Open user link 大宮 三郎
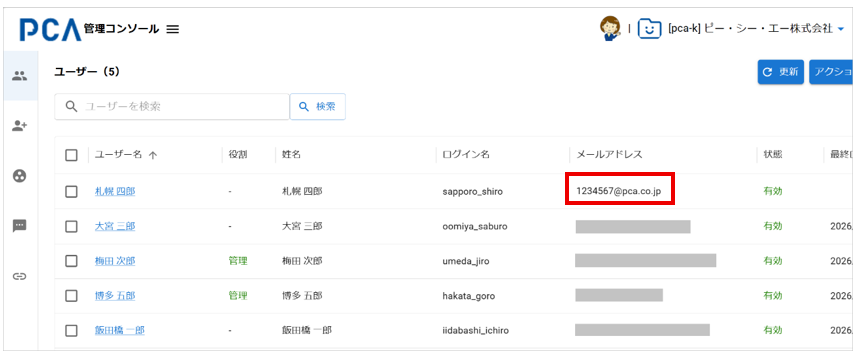The width and height of the screenshot is (860, 360). [x=115, y=226]
